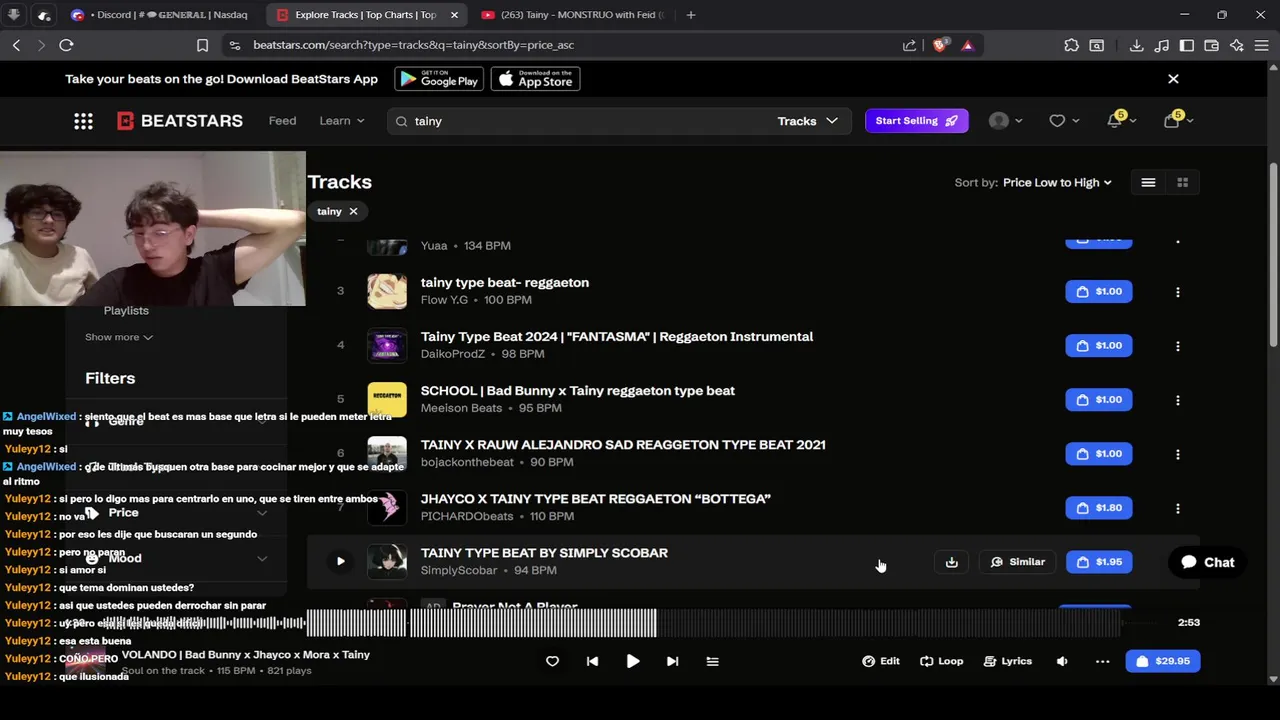Viewport: 1280px width, 720px height.
Task: Open the Feed page
Action: (282, 121)
